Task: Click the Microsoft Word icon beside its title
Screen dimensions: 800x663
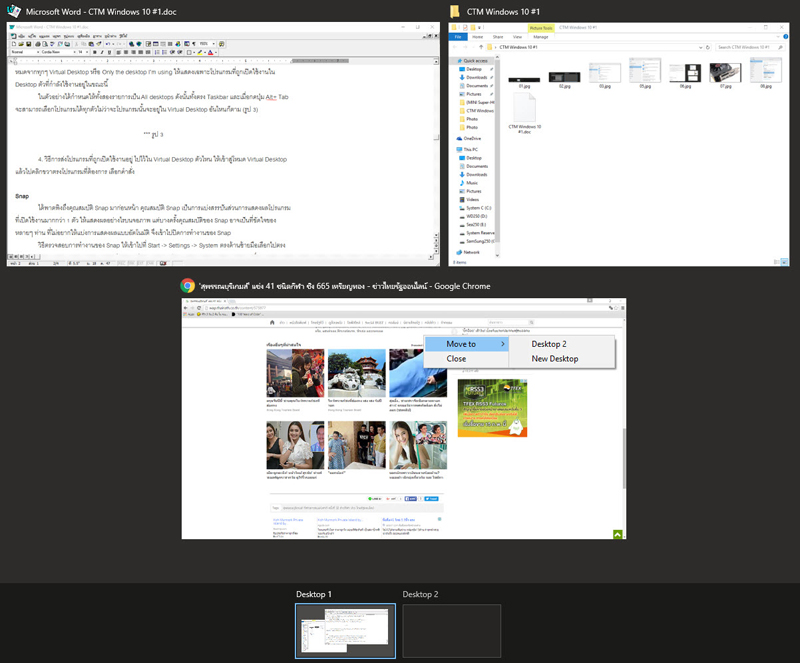Action: (14, 11)
